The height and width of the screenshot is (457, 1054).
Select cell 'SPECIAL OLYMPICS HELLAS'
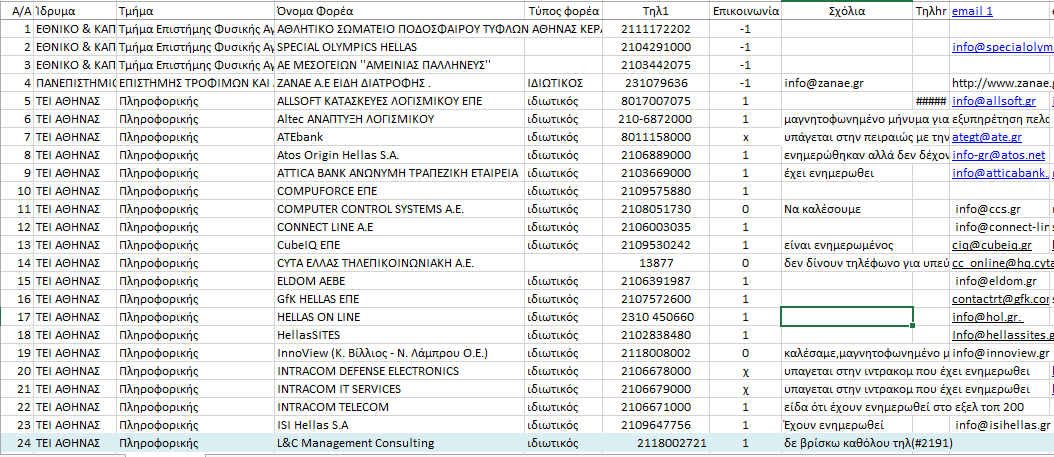400,48
